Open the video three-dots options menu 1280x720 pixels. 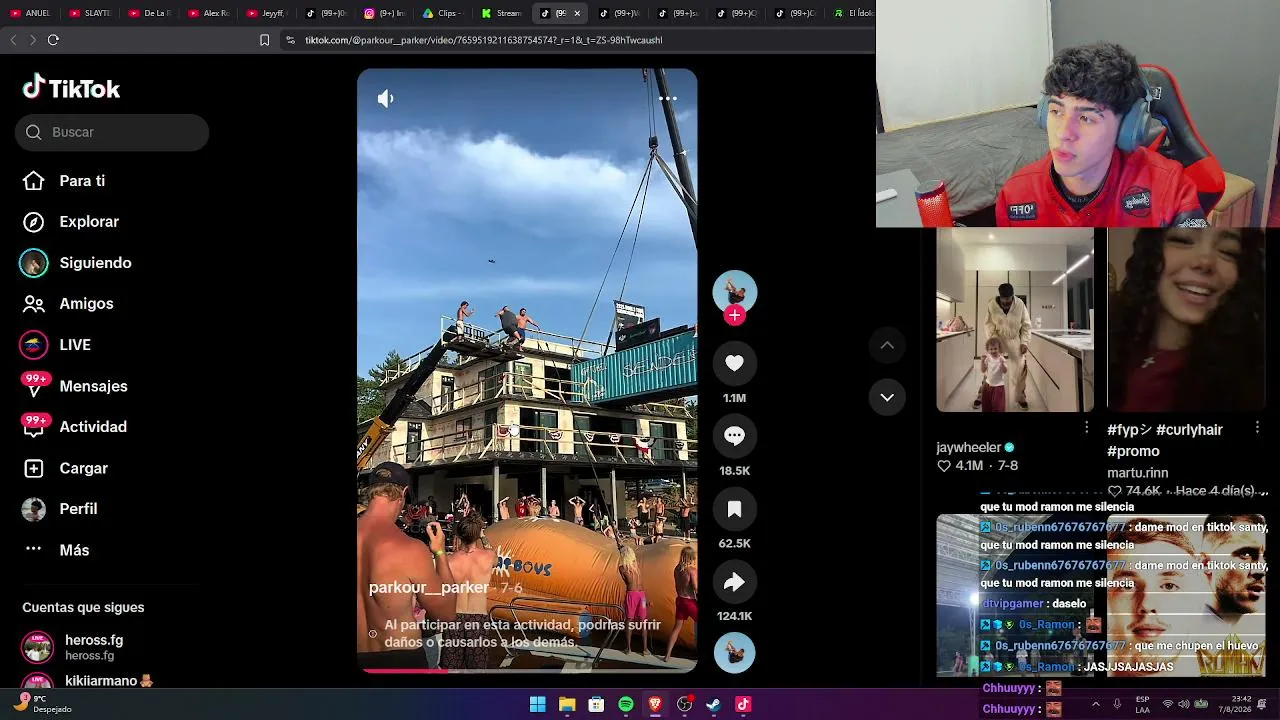pyautogui.click(x=668, y=98)
